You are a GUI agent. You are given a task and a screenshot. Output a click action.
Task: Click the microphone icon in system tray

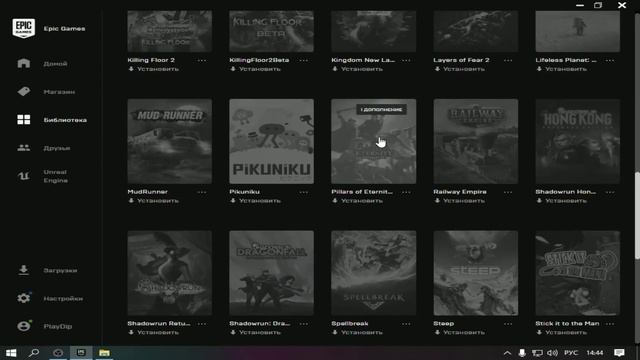click(x=522, y=353)
